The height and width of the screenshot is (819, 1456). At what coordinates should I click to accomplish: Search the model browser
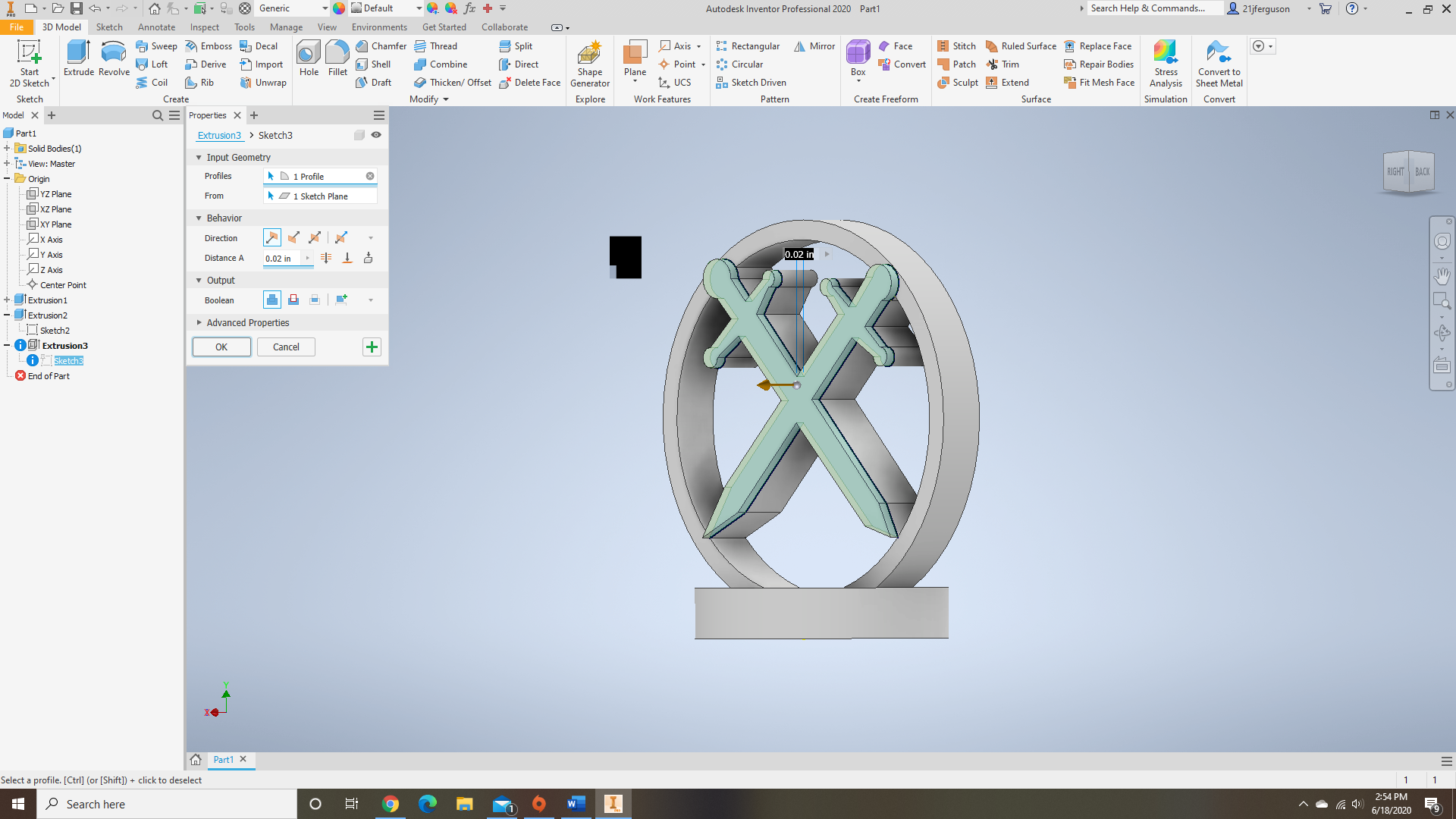tap(158, 115)
